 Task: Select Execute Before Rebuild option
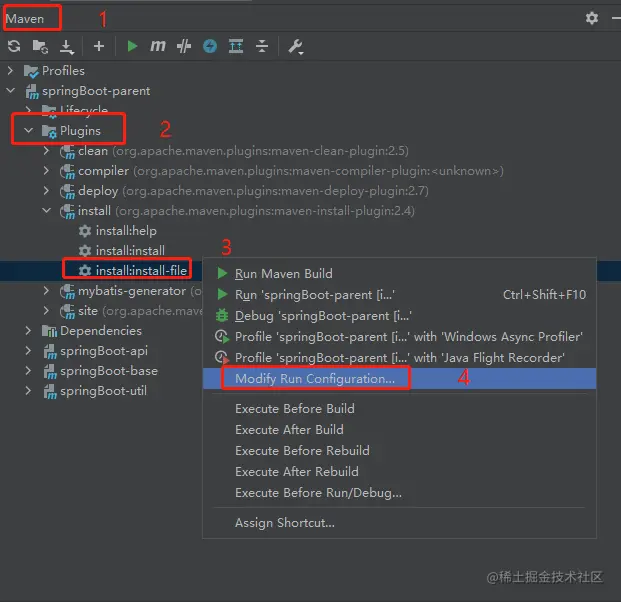pyautogui.click(x=399, y=451)
